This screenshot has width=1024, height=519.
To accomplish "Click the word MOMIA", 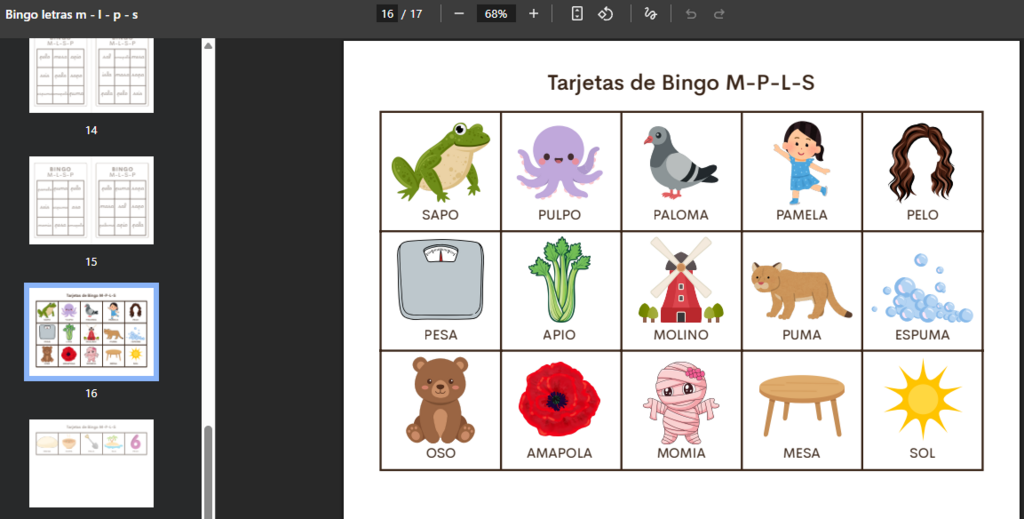I will pyautogui.click(x=680, y=453).
